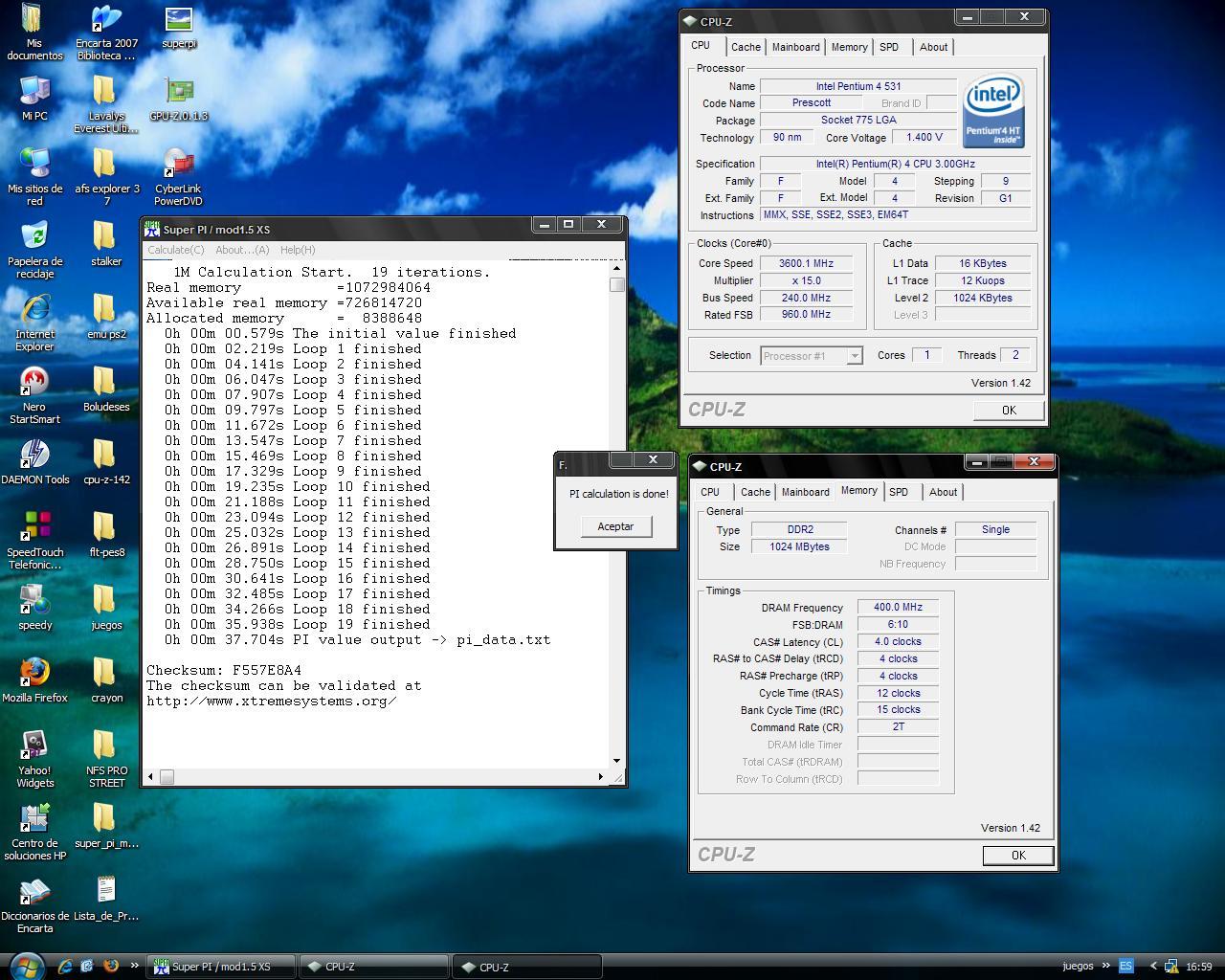The image size is (1225, 980).
Task: Launch DAEMON Tools desktop shortcut
Action: [34, 462]
